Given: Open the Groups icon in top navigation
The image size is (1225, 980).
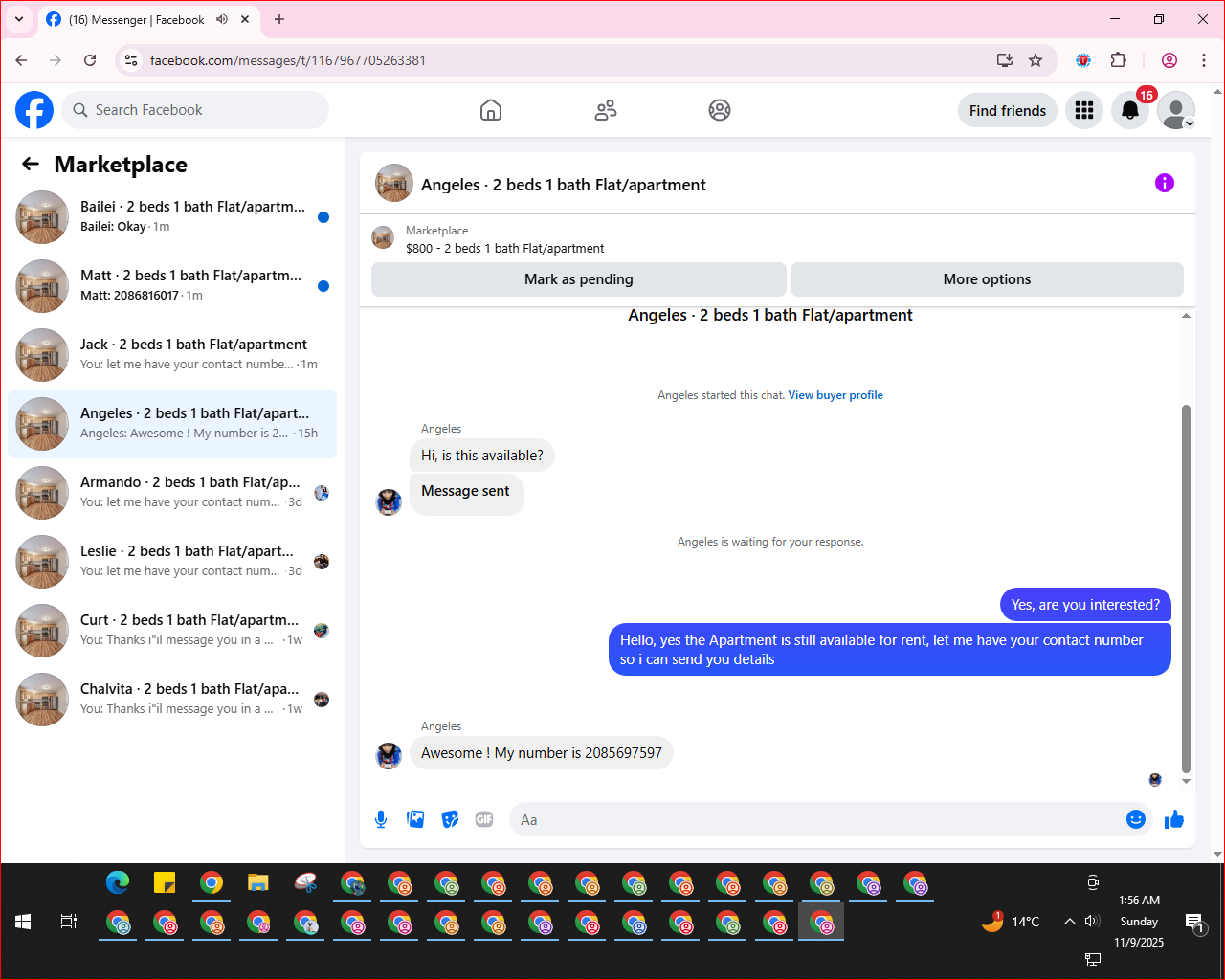Looking at the screenshot, I should coord(720,110).
